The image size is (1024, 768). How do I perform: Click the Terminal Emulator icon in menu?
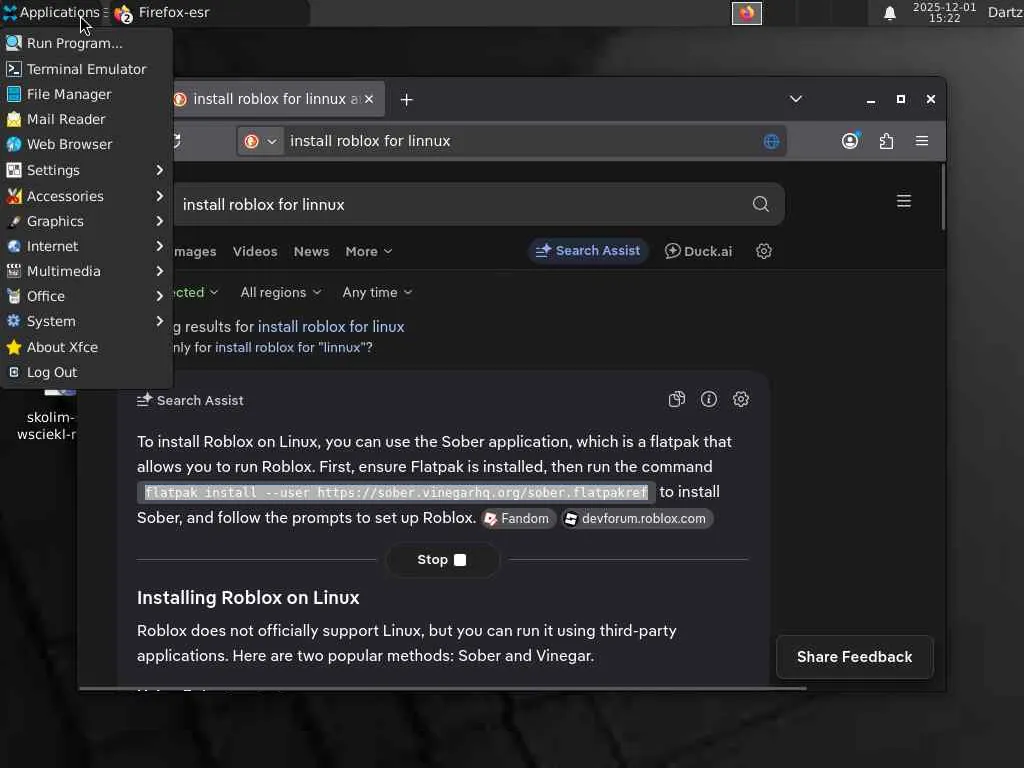(14, 69)
